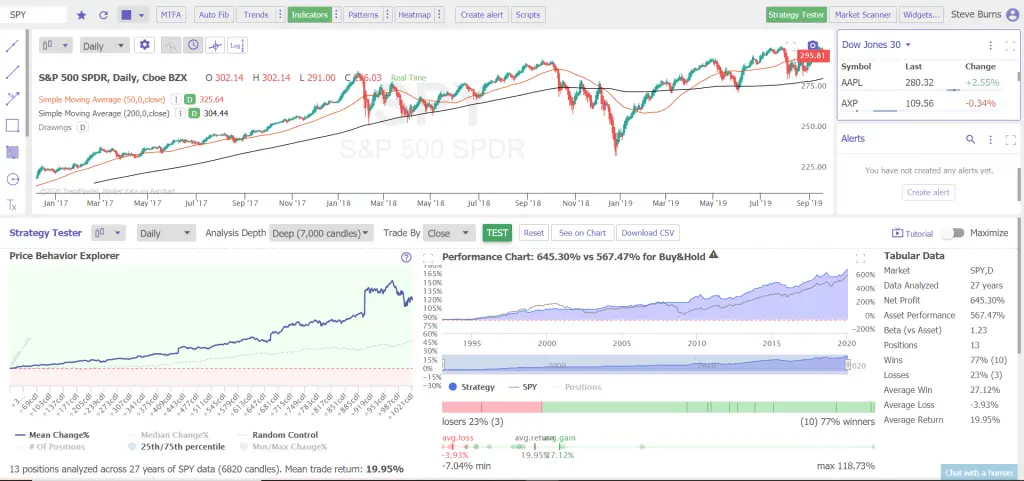Toggle the clock extended hours button
1024x481 pixels.
[x=193, y=45]
